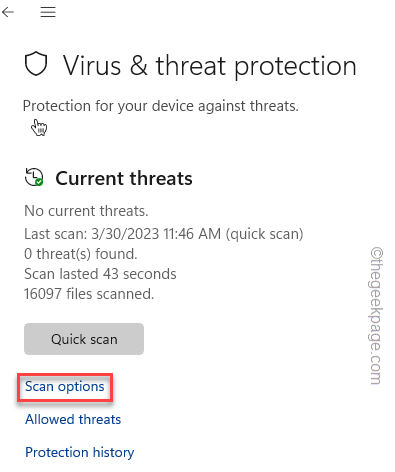
Task: Click the '0 threat(s) found.' text
Action: [x=81, y=254]
